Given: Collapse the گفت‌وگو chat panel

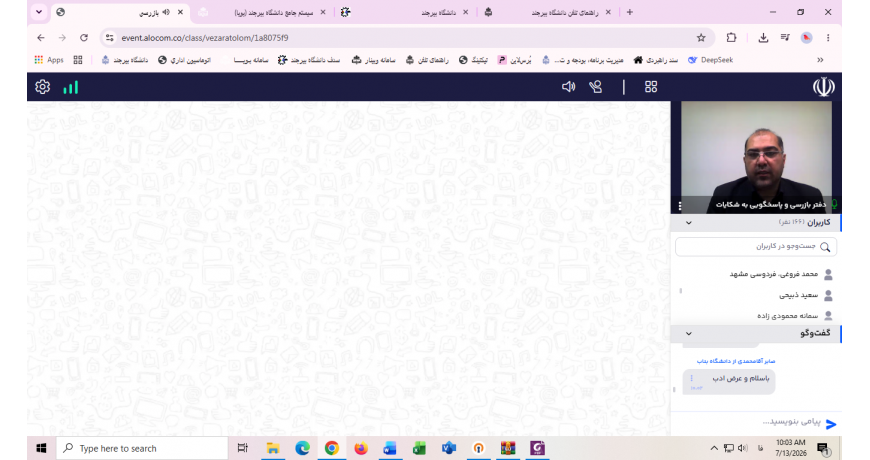Looking at the screenshot, I should pos(689,333).
